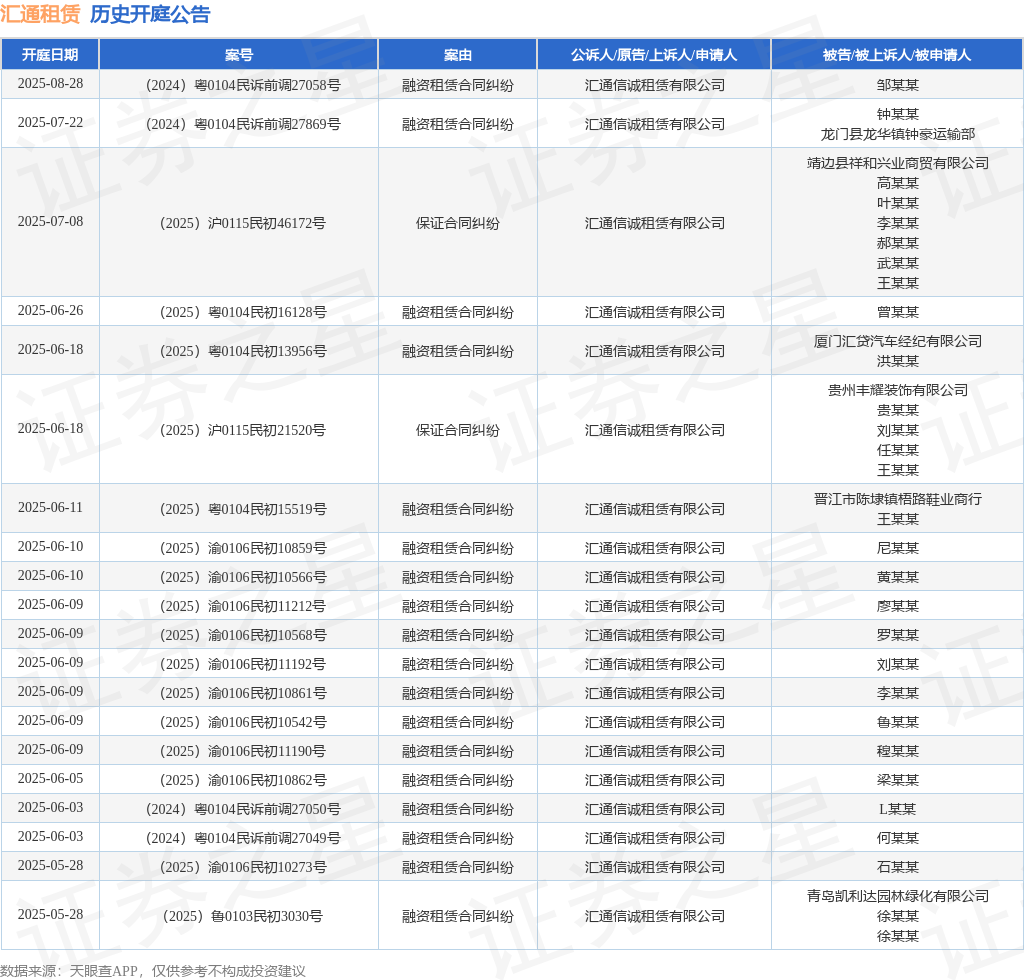The width and height of the screenshot is (1024, 980).
Task: Click defendant 程某某
Action: pyautogui.click(x=898, y=751)
